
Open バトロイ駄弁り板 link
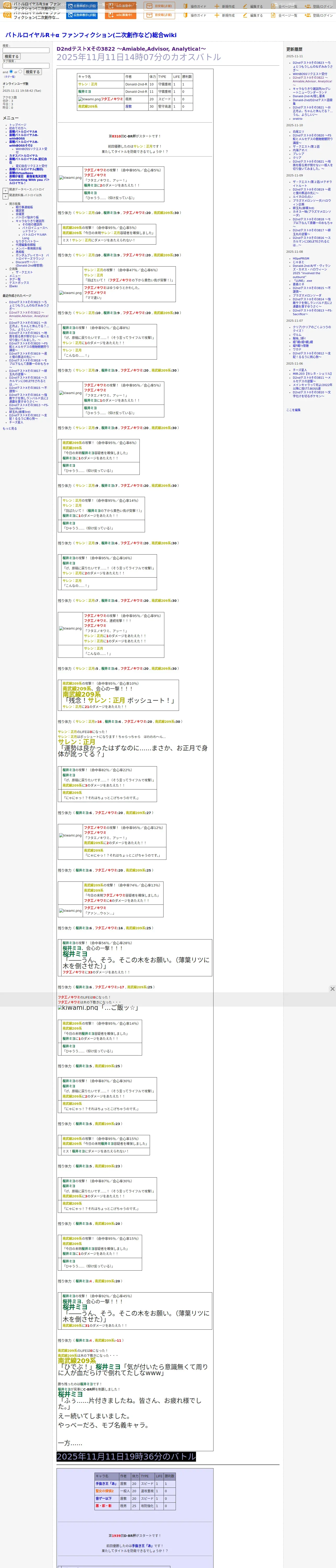(27, 217)
